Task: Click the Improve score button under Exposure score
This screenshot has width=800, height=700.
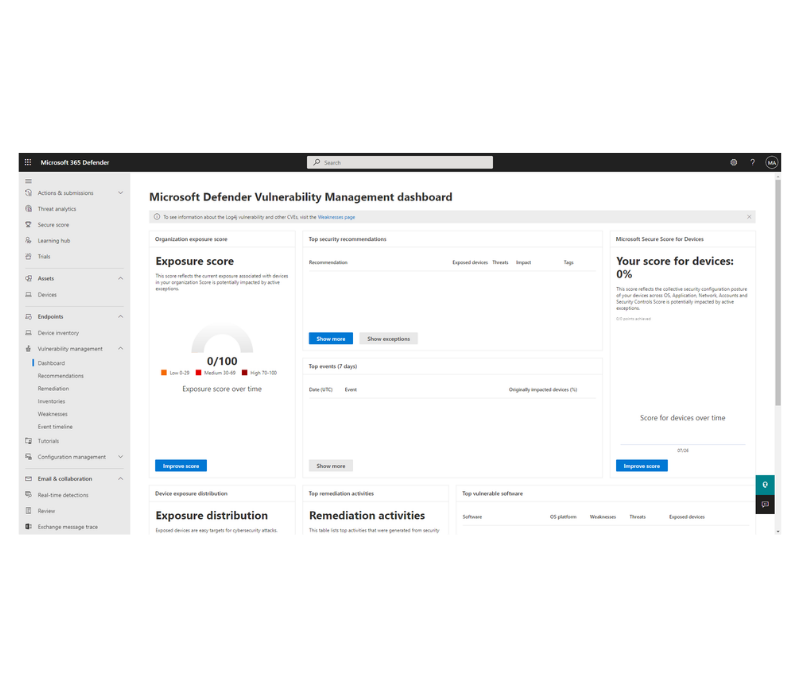Action: tap(180, 465)
